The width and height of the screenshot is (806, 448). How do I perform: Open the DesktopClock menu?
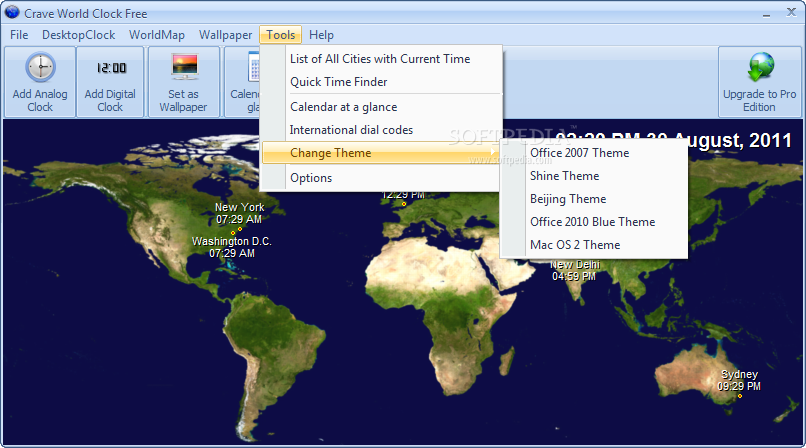coord(79,35)
